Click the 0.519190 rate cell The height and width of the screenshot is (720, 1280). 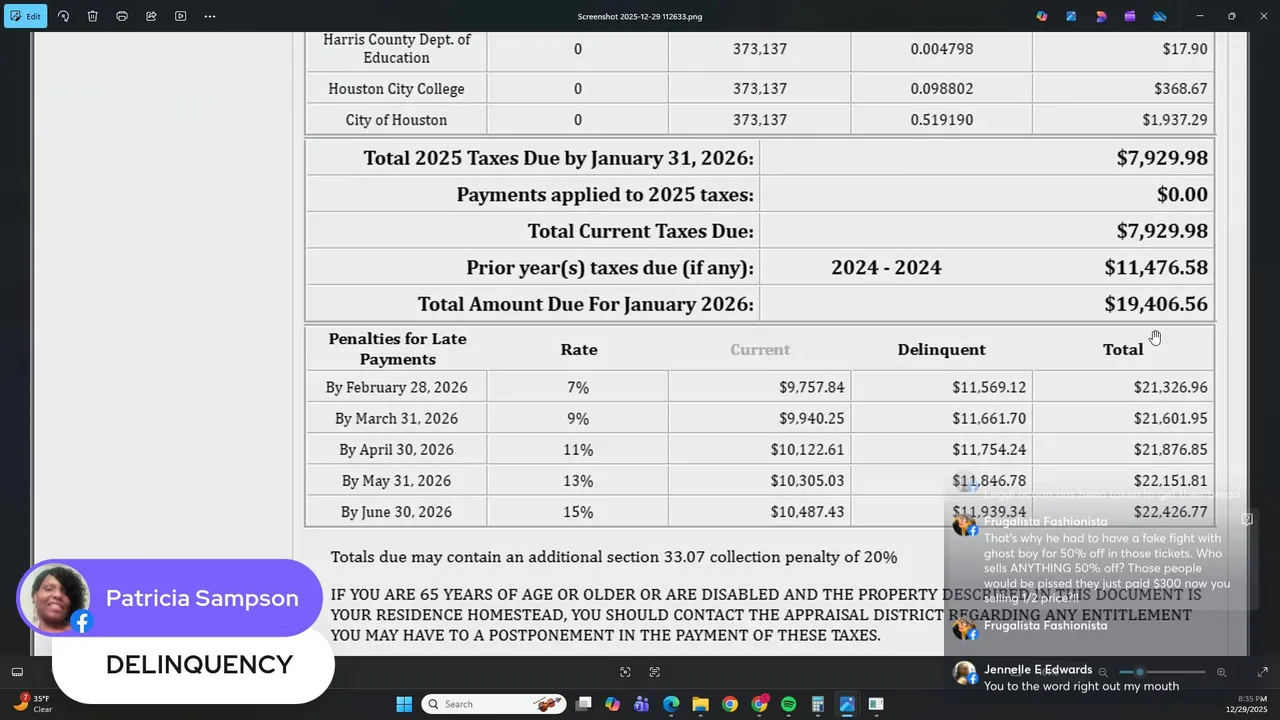[x=941, y=120]
